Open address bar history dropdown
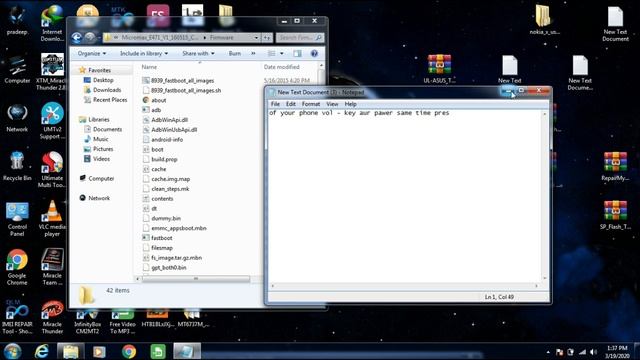 pos(256,38)
